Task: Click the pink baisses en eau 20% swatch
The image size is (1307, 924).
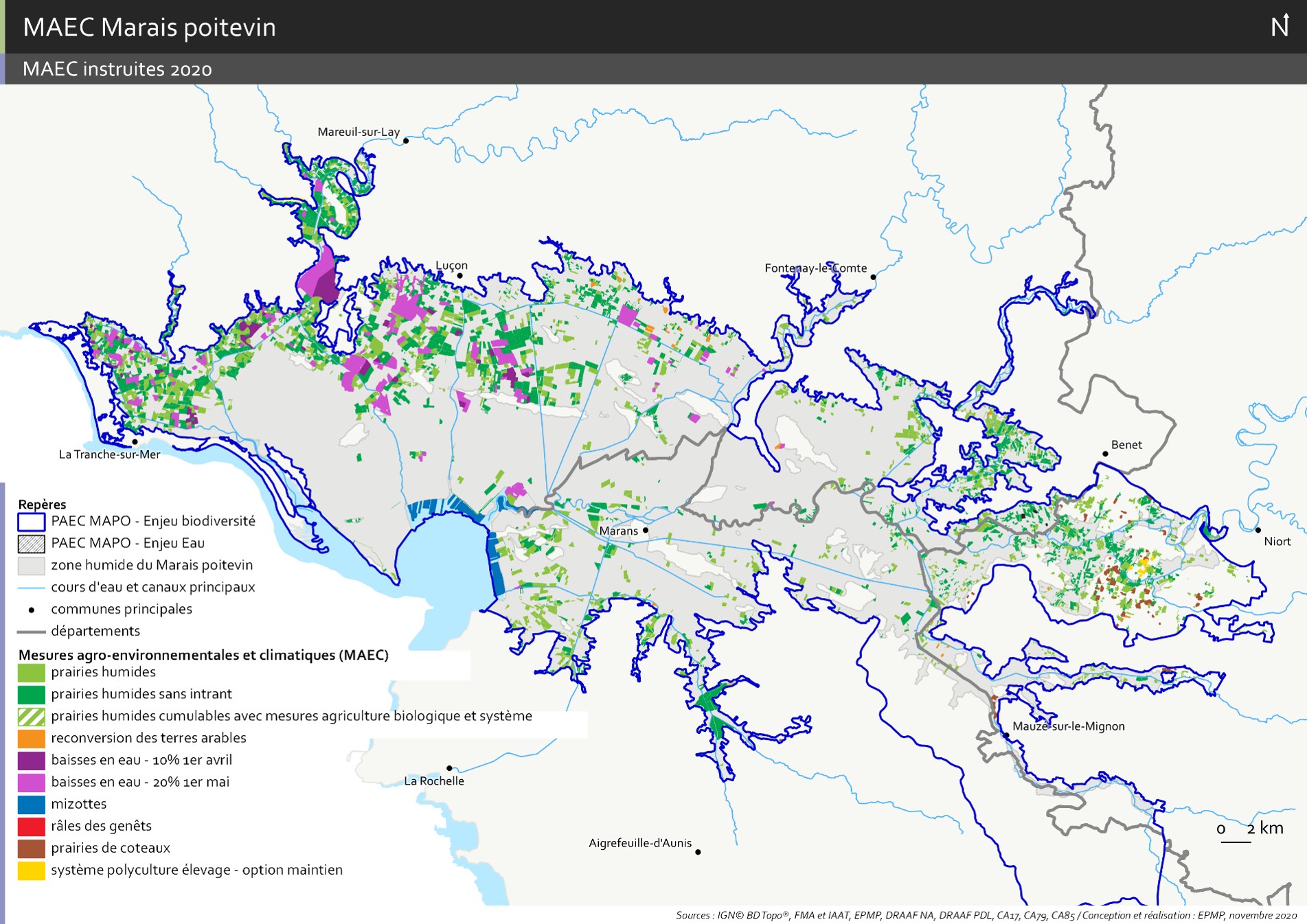Action: [32, 783]
